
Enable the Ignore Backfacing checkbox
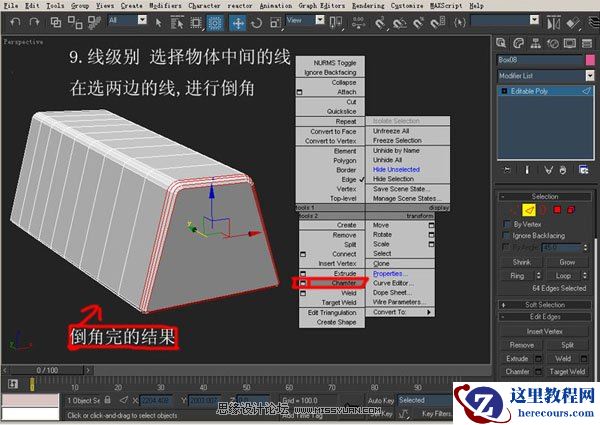coord(507,235)
